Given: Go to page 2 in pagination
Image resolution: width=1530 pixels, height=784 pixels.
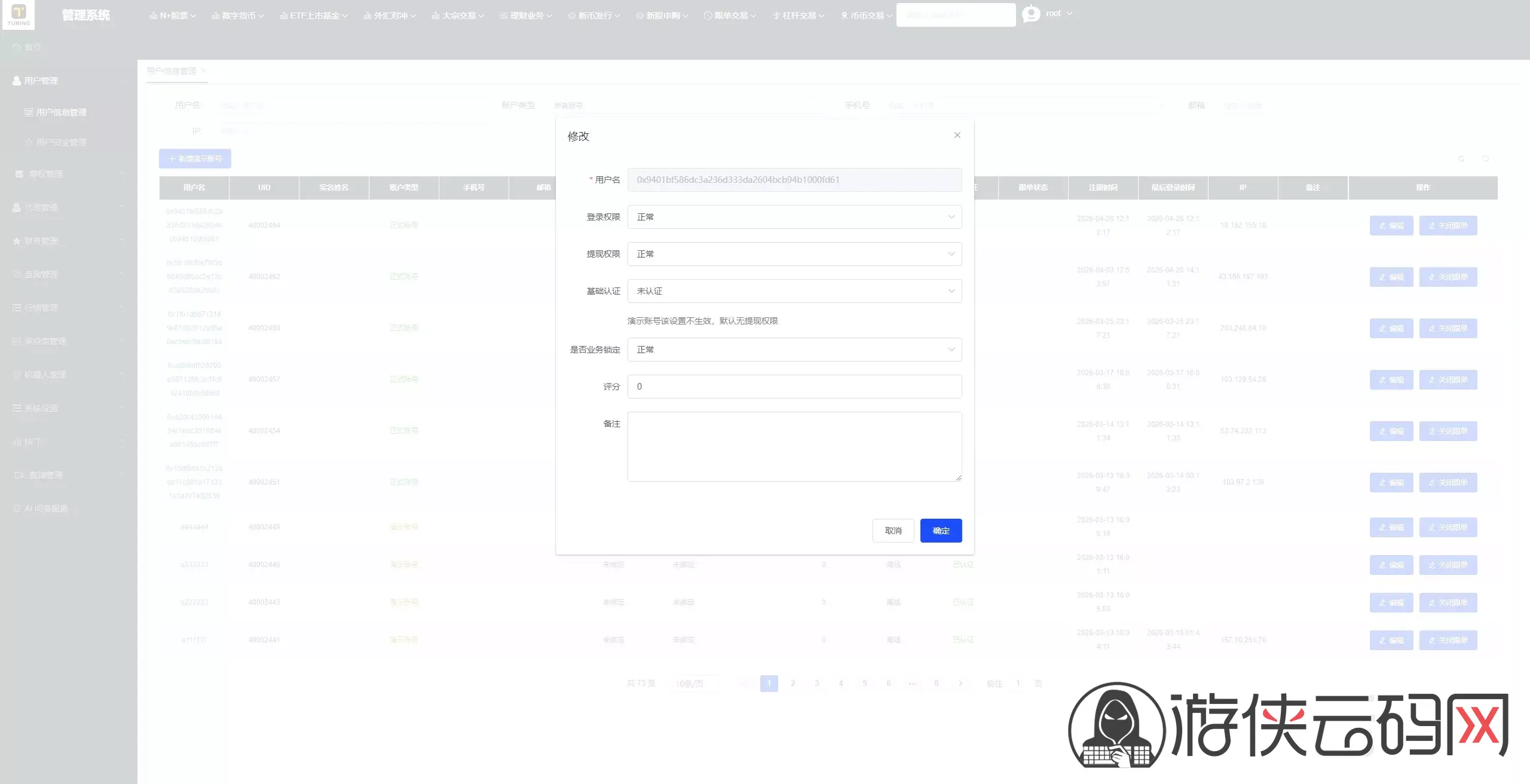Looking at the screenshot, I should (x=793, y=683).
